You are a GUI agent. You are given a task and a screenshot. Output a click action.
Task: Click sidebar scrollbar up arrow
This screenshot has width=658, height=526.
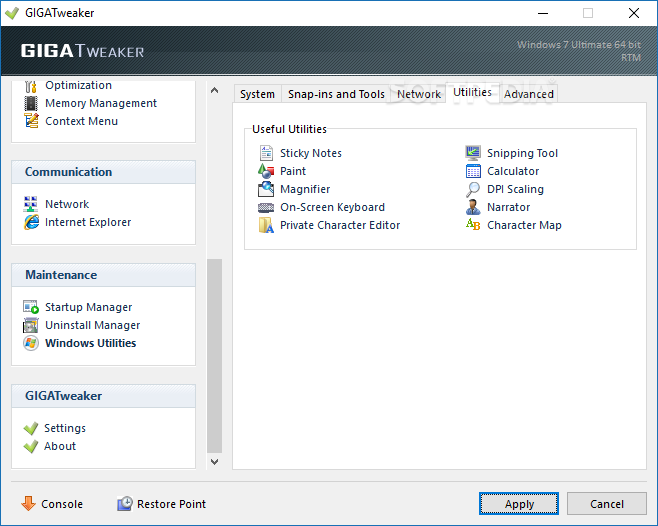tap(214, 90)
